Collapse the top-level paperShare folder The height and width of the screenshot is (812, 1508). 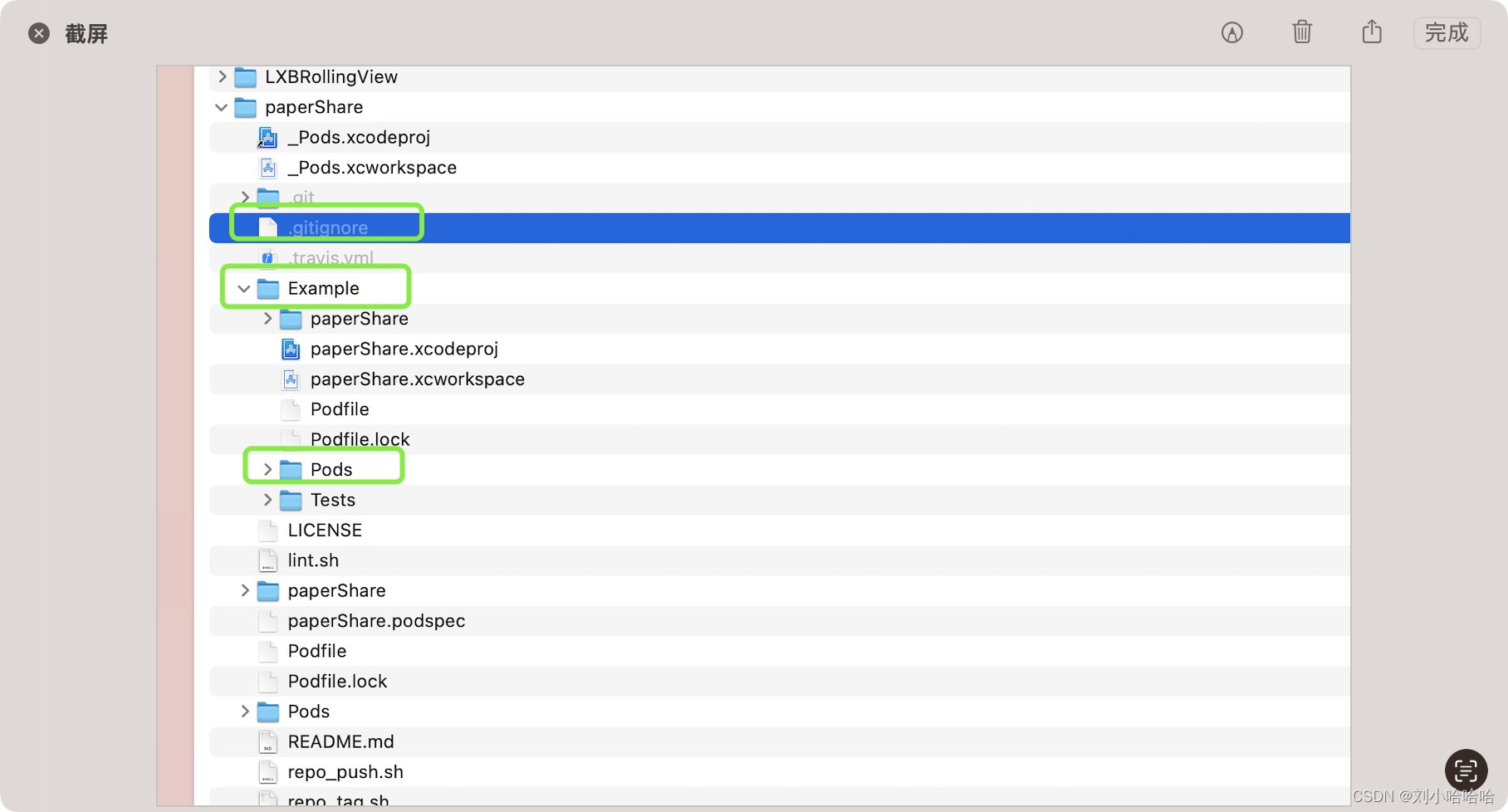pyautogui.click(x=221, y=107)
